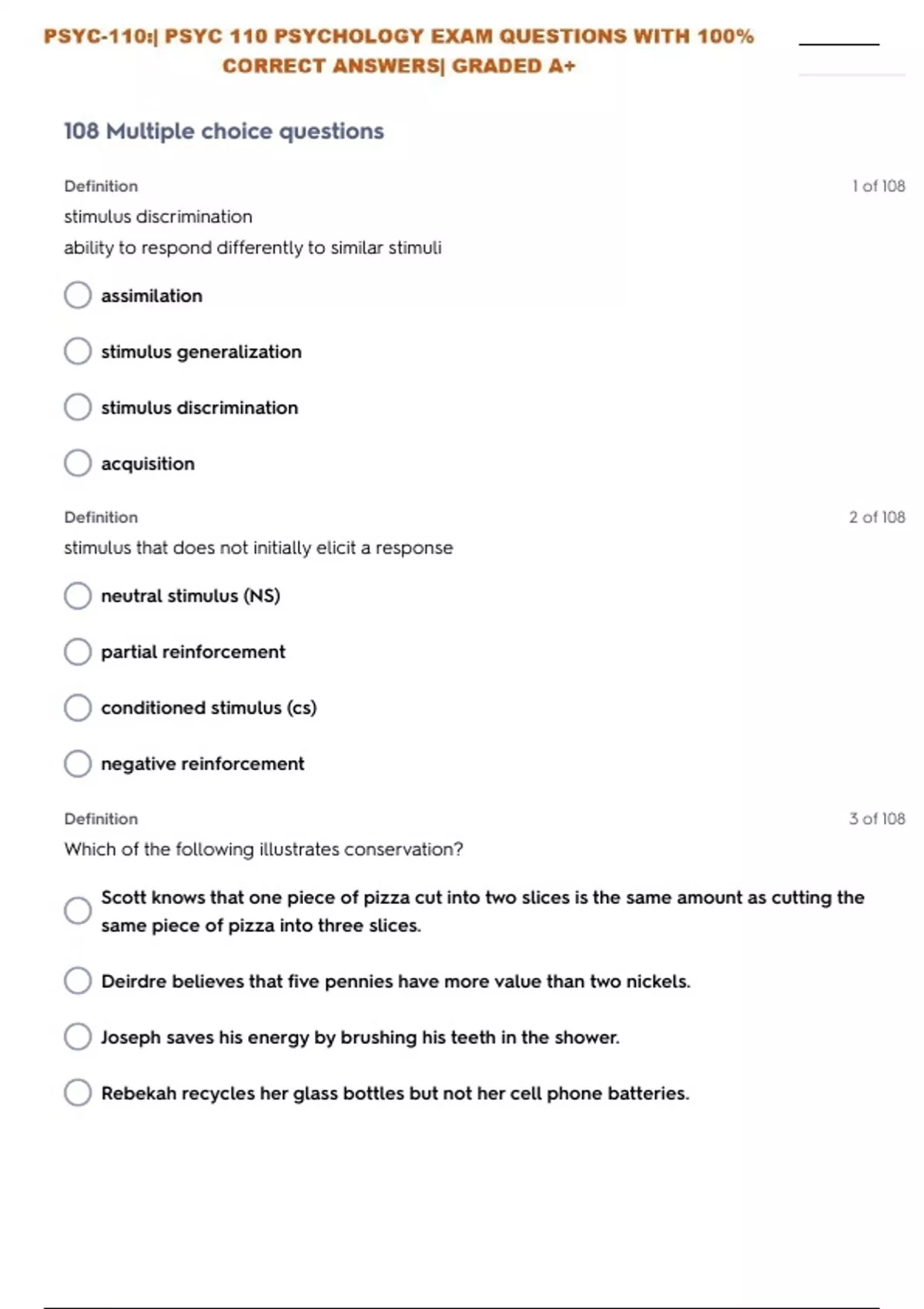Choose 'partial reinforcement' radio button
This screenshot has width=924, height=1309.
tap(78, 652)
